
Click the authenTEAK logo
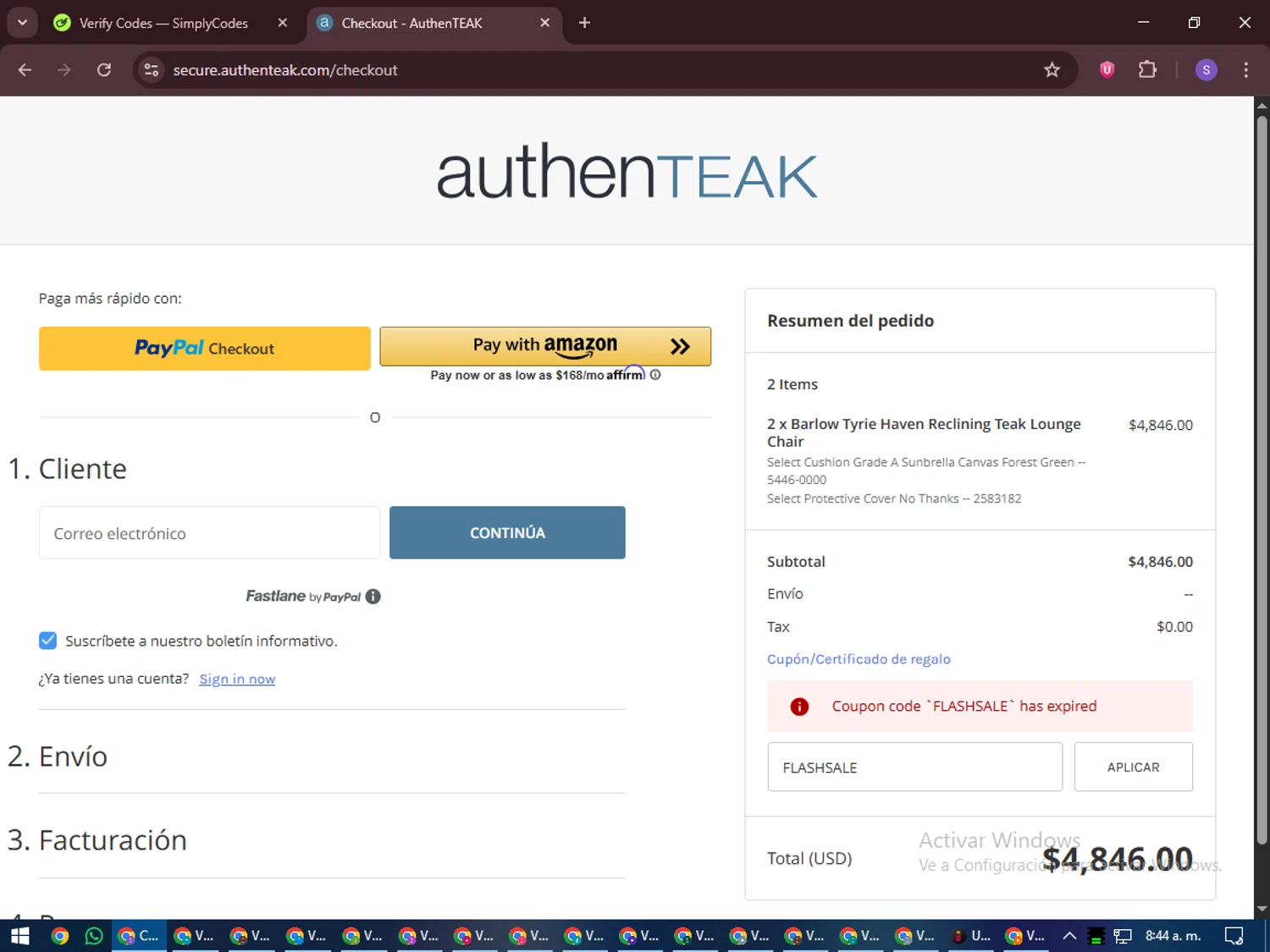coord(627,172)
